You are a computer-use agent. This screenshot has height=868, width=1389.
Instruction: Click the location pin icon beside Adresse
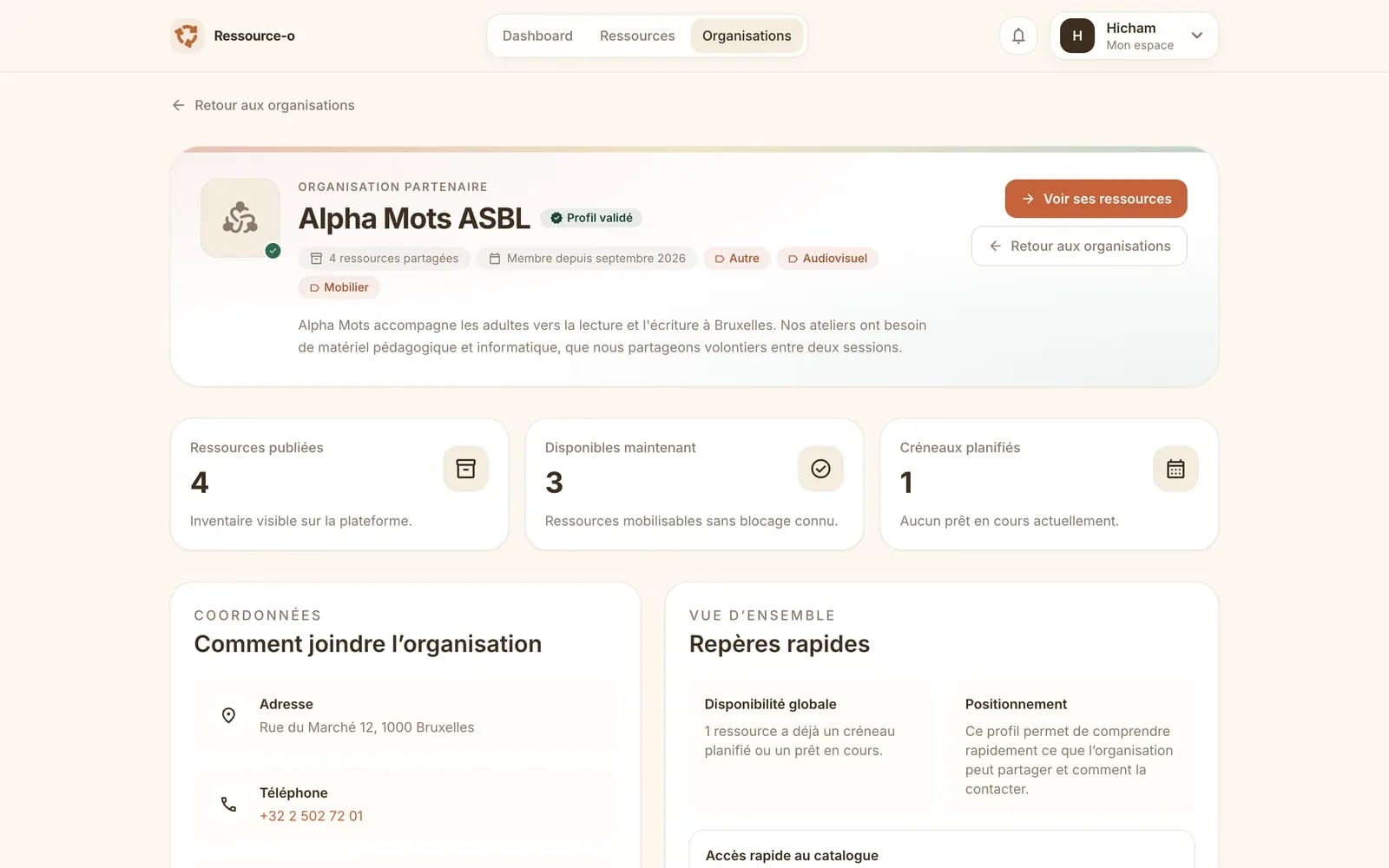click(228, 715)
